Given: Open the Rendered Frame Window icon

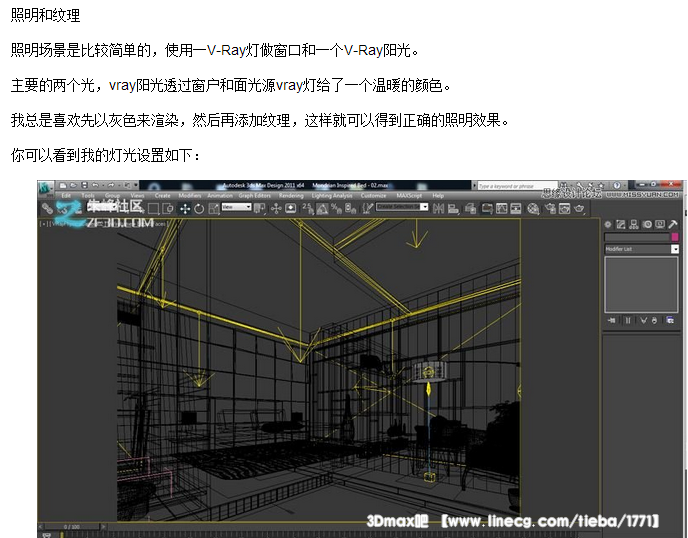Looking at the screenshot, I should pos(564,209).
